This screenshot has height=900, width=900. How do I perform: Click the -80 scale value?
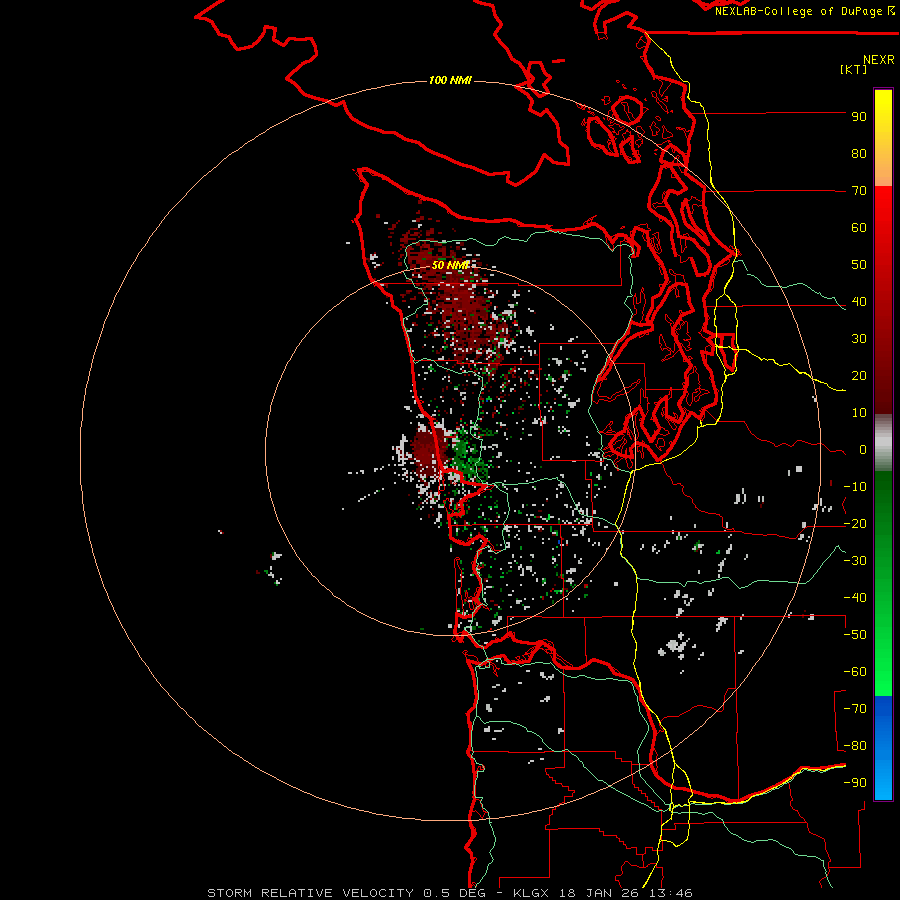[x=855, y=746]
